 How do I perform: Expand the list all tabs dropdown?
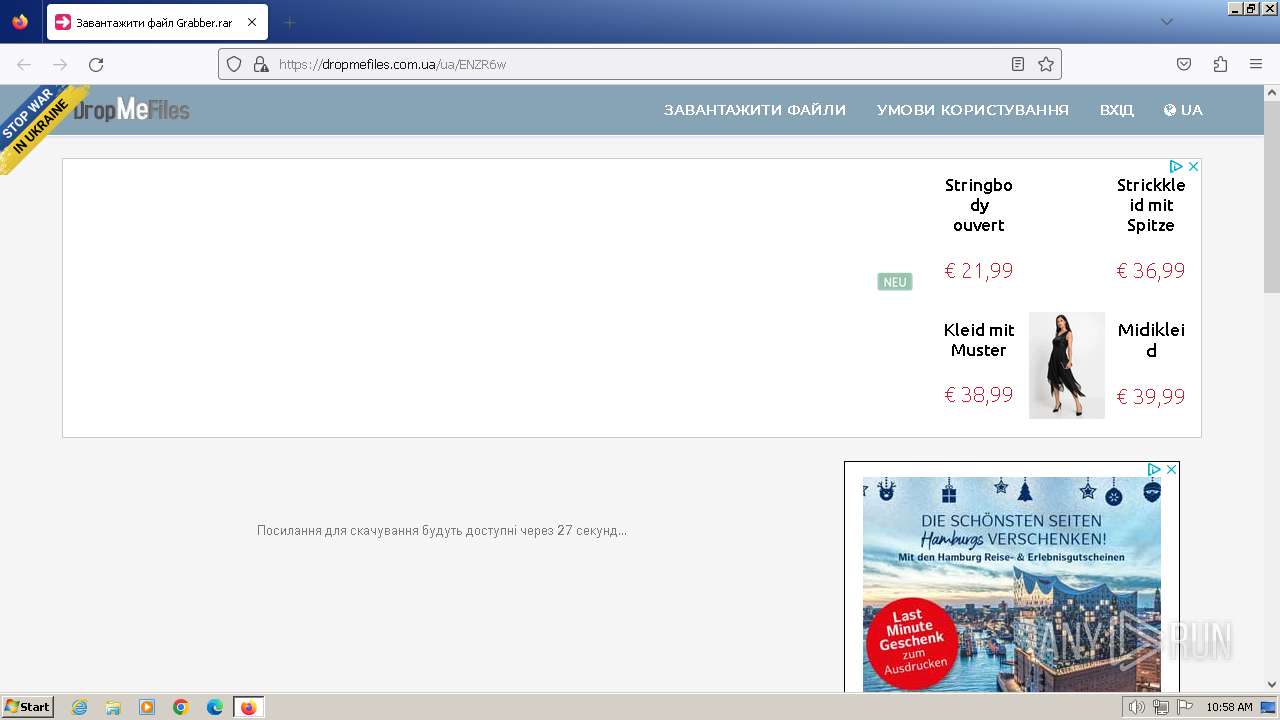click(x=1166, y=22)
